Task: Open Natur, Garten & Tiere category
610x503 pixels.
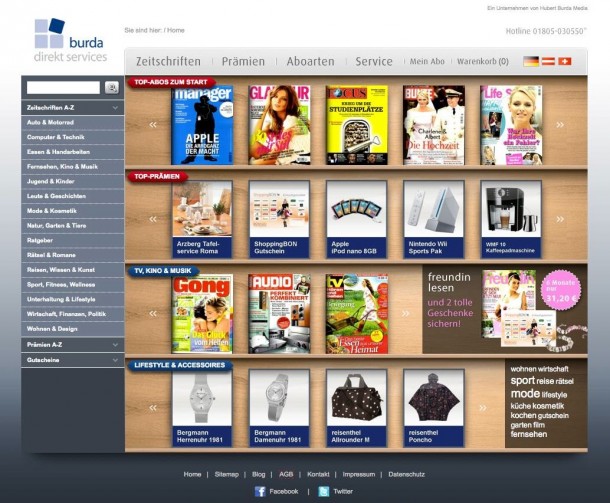Action: click(73, 226)
